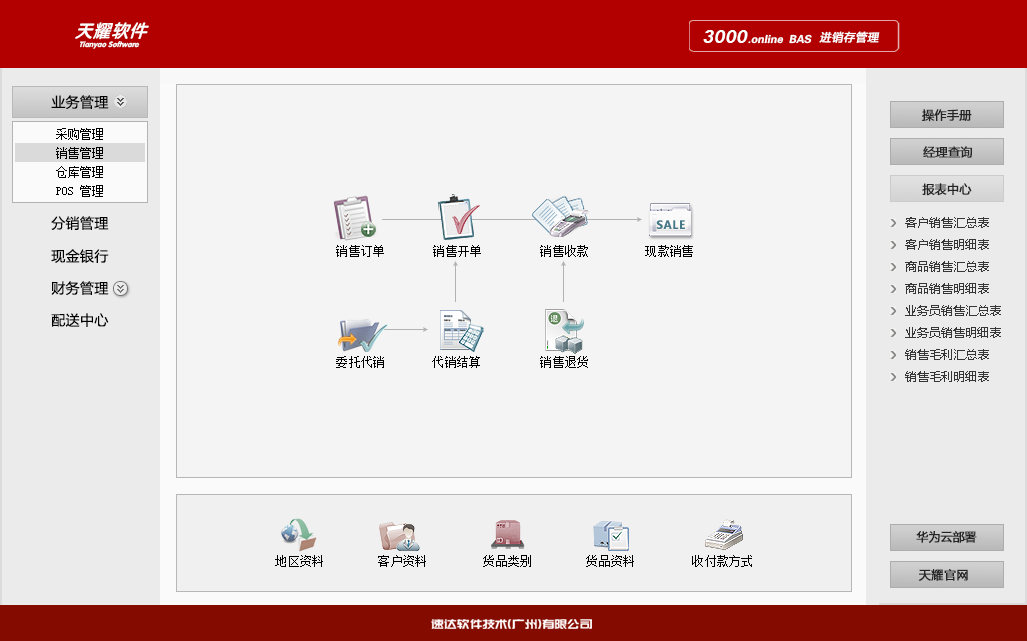This screenshot has height=641, width=1027.
Task: Expand the 财务管理 section chevron
Action: 120,289
